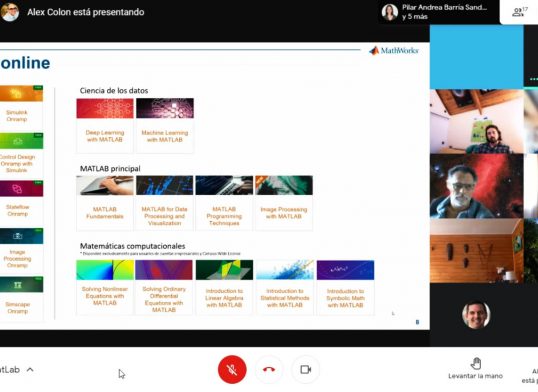Click the Image Processing Onramp card
This screenshot has width=538, height=392.
coord(21,249)
